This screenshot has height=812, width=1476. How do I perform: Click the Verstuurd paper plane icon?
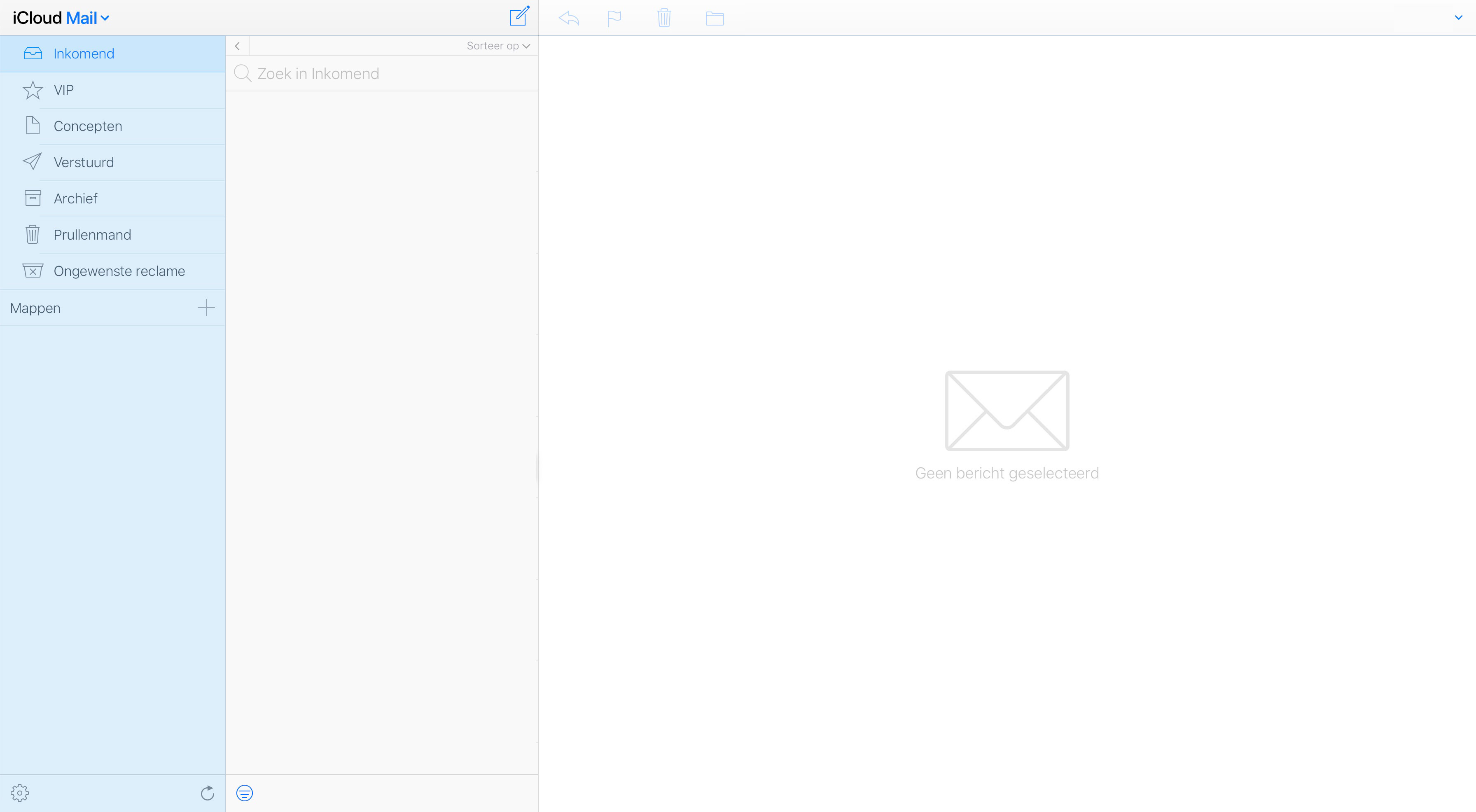coord(32,161)
